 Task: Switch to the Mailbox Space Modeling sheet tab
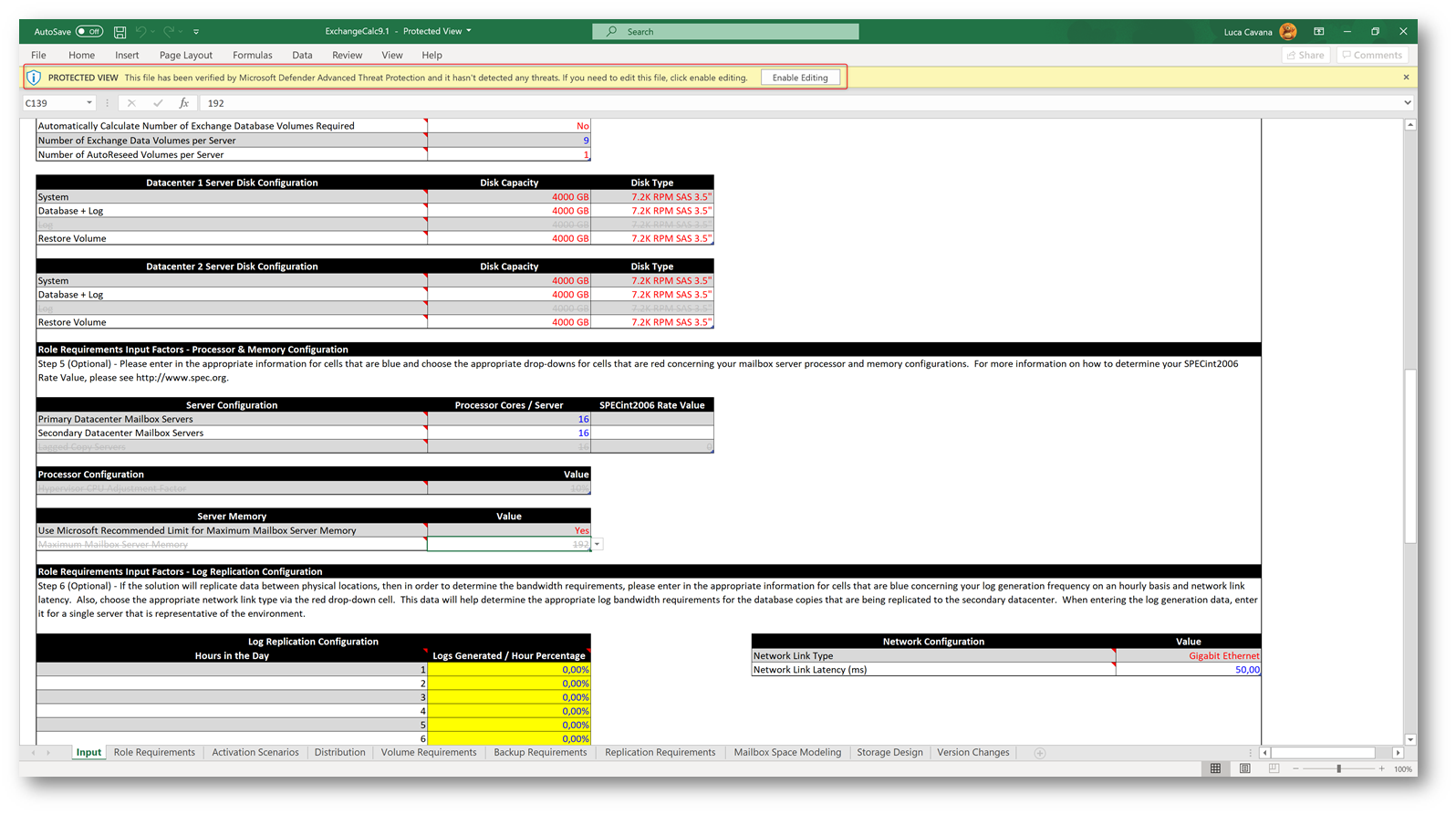787,753
